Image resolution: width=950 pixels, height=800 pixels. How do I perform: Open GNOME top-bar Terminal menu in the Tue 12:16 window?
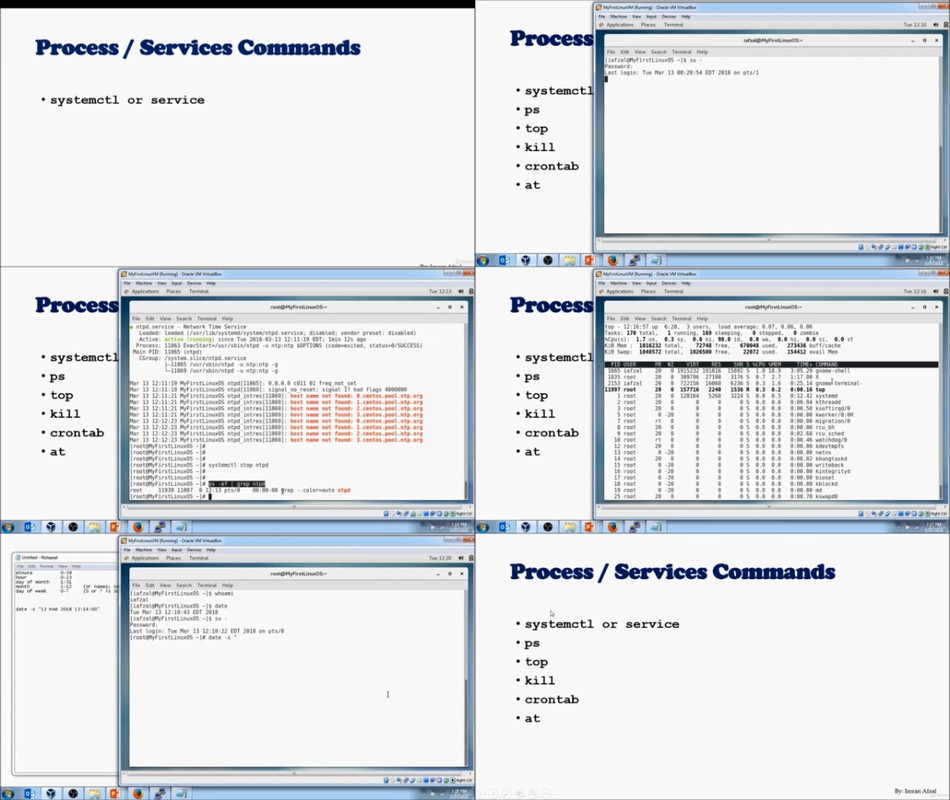click(x=674, y=292)
